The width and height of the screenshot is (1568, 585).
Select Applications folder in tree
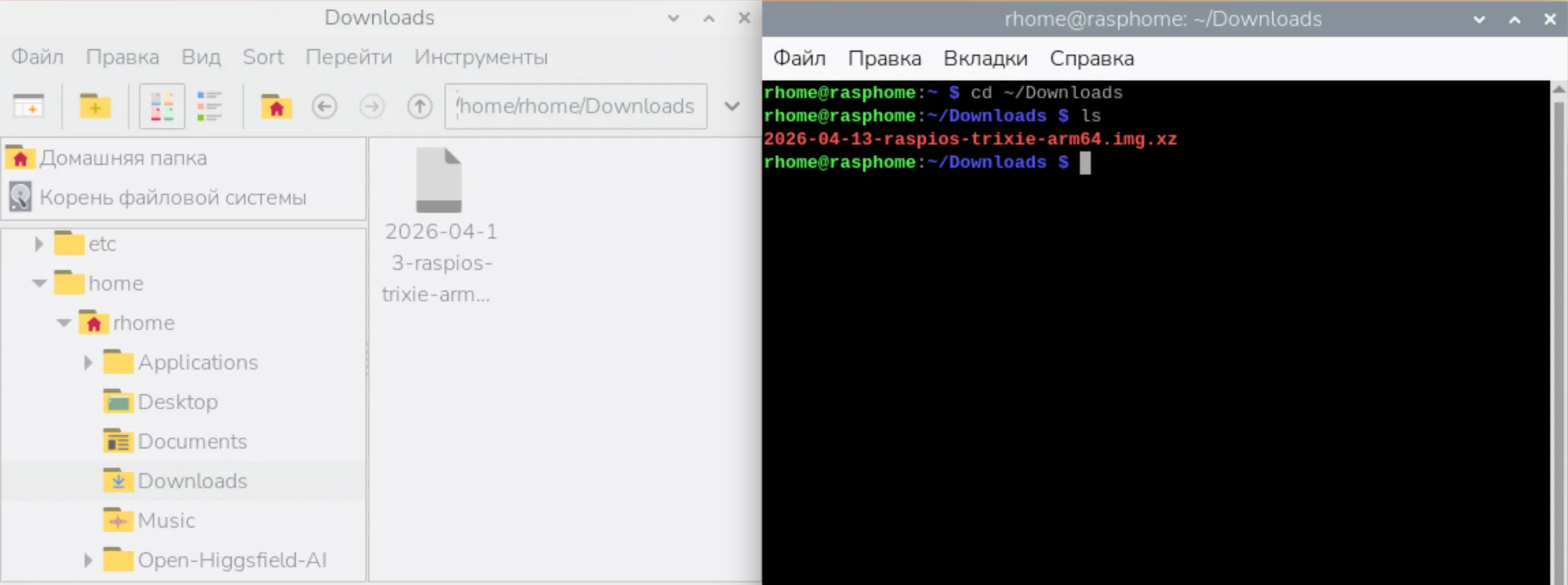[198, 362]
